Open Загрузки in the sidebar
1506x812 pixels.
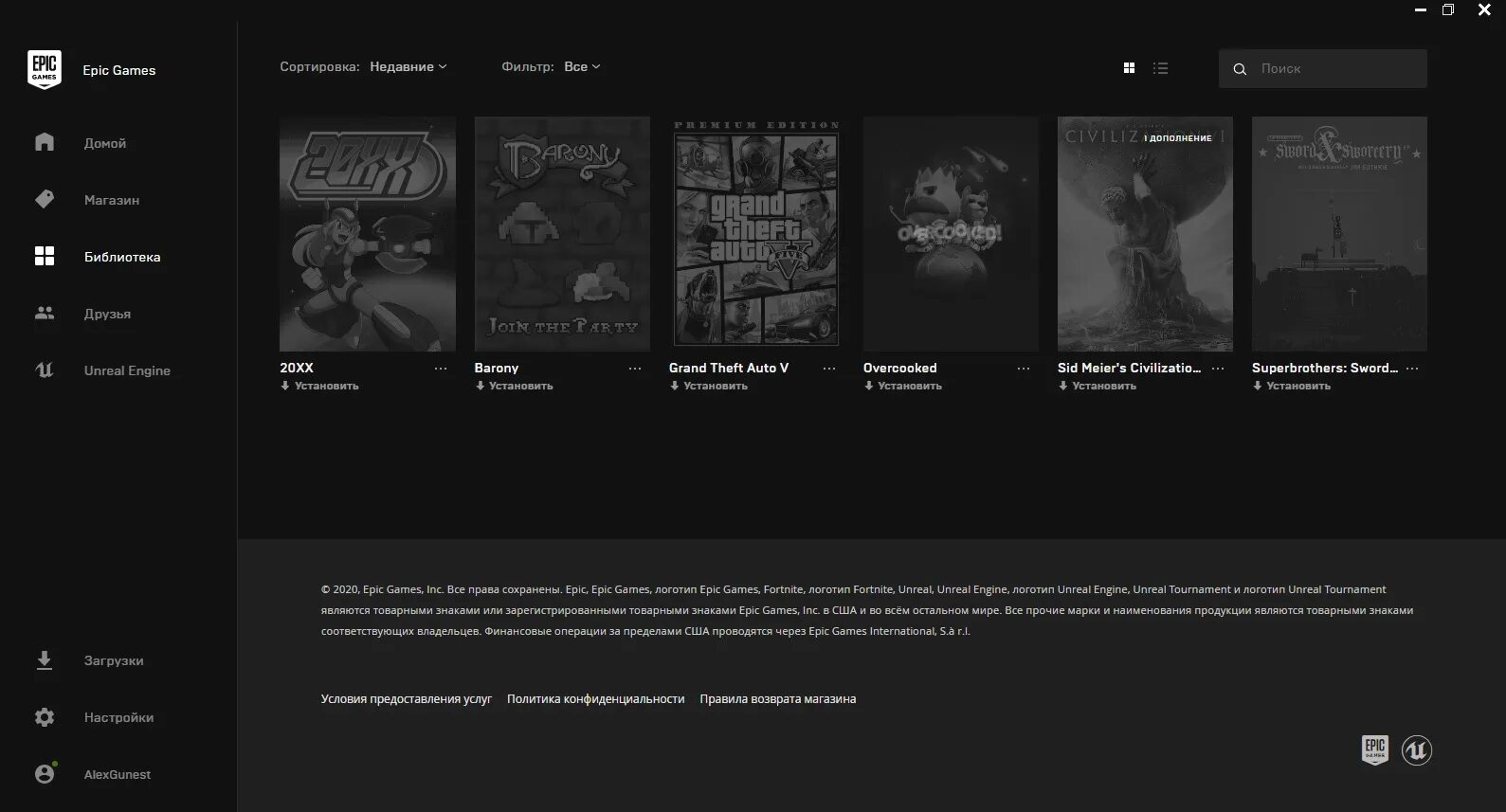click(x=114, y=660)
